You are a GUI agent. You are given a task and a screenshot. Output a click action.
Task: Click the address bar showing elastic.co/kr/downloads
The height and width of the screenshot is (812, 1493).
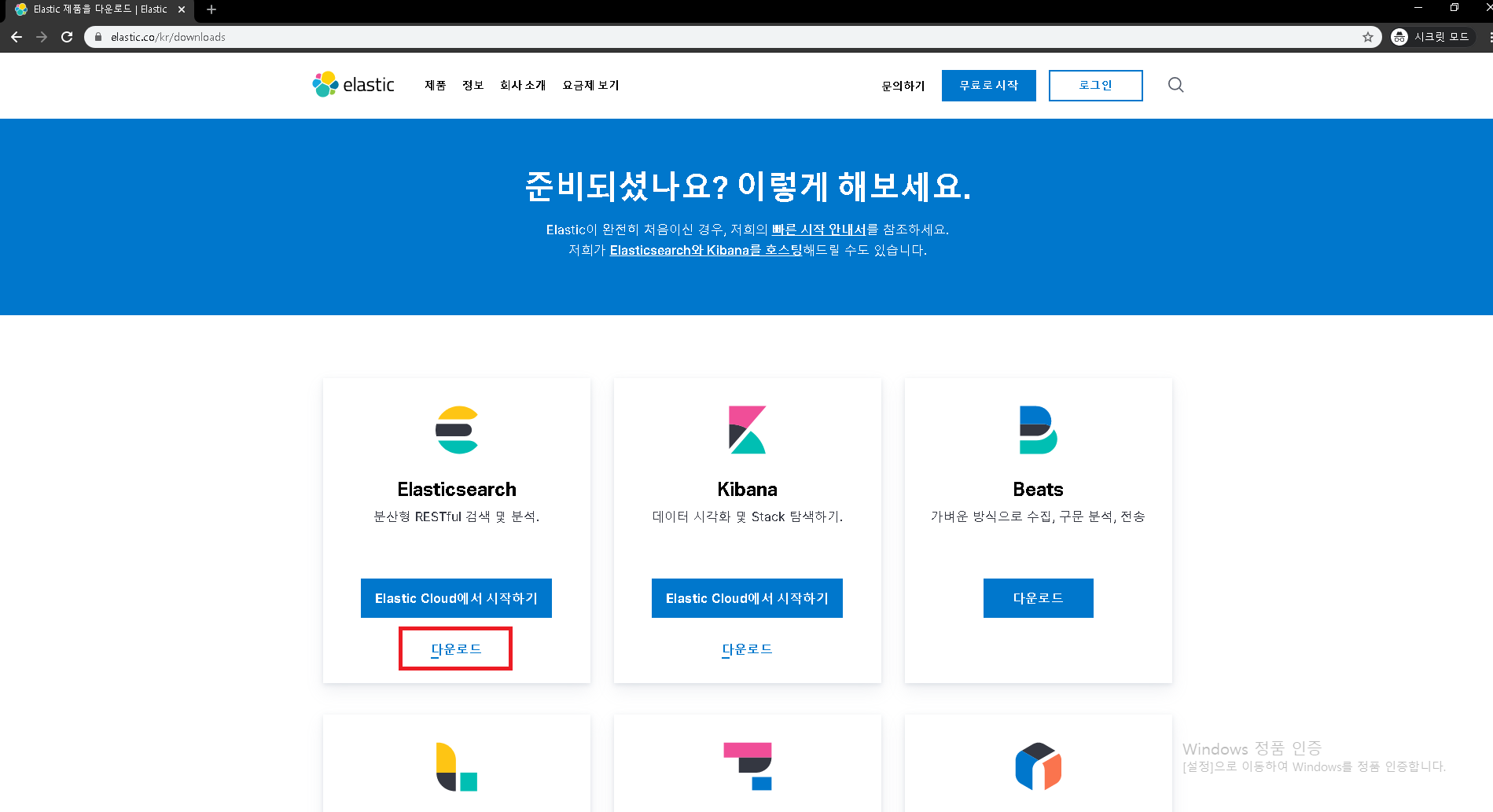point(731,37)
